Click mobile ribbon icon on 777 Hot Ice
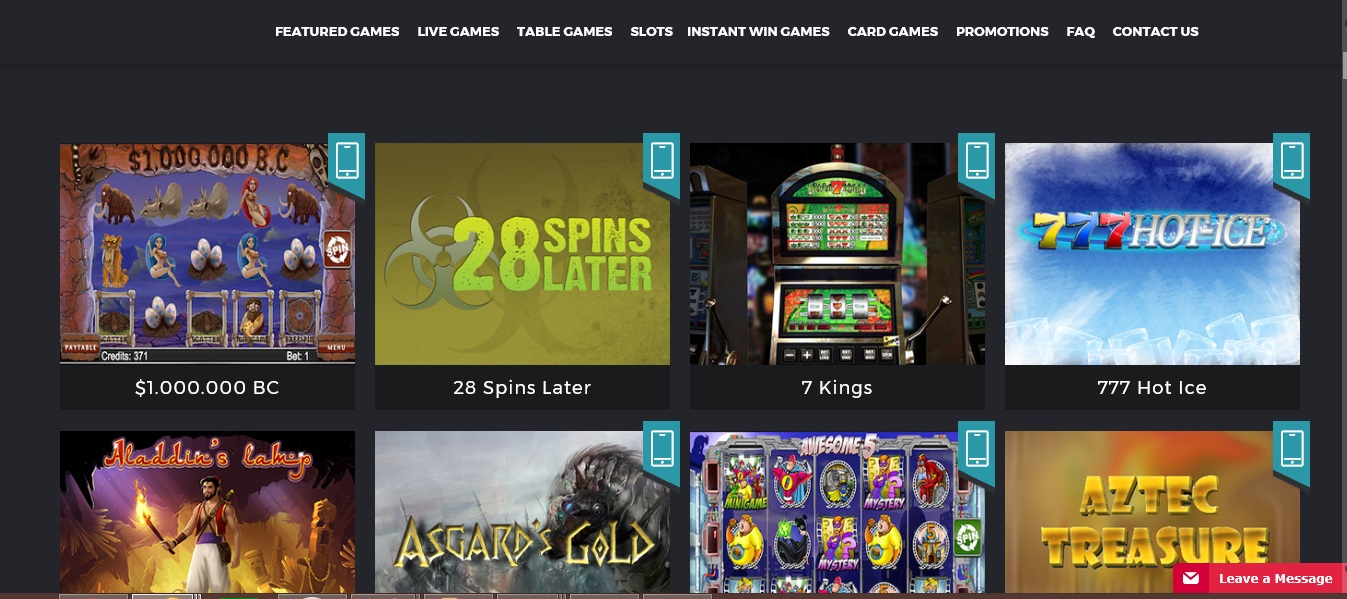 tap(1291, 162)
